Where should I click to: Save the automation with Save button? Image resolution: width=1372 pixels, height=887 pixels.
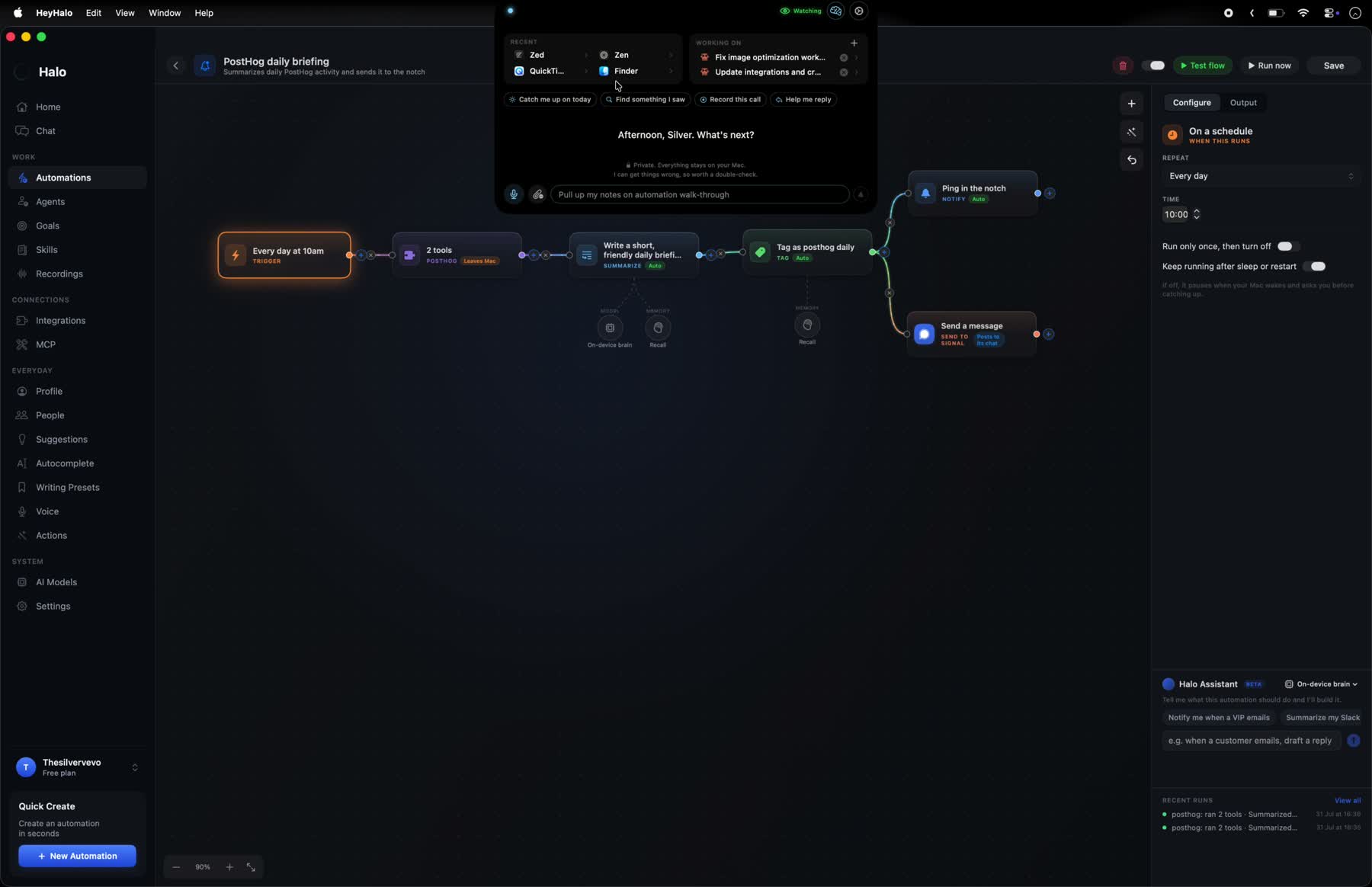pyautogui.click(x=1334, y=66)
